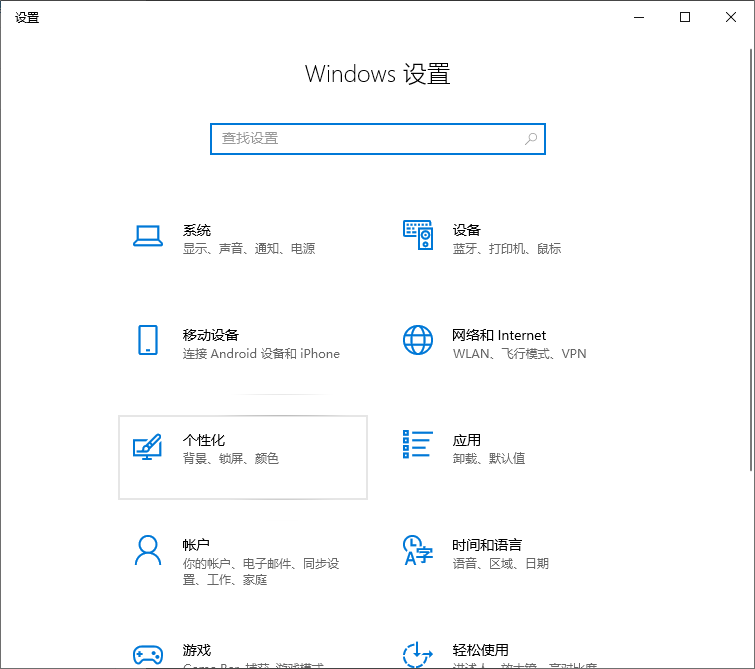Open 设备 settings title
This screenshot has height=669, width=755.
(x=466, y=230)
